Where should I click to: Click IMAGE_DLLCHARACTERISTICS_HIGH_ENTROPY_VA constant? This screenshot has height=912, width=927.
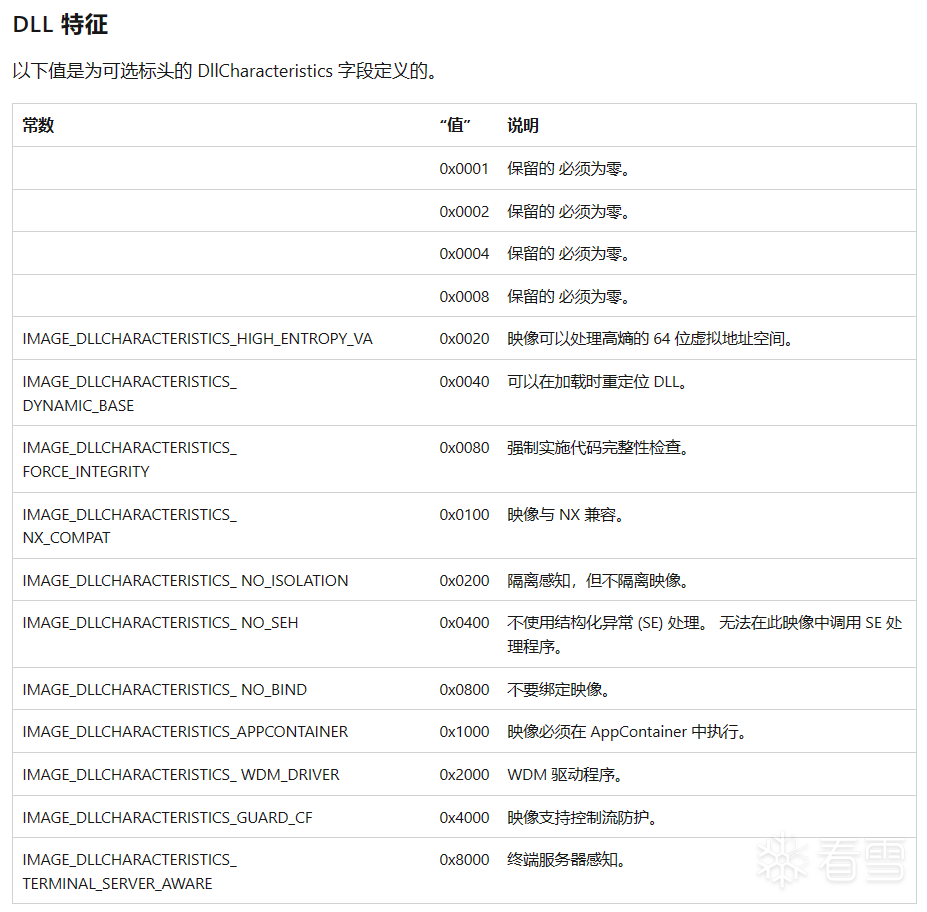pos(197,339)
